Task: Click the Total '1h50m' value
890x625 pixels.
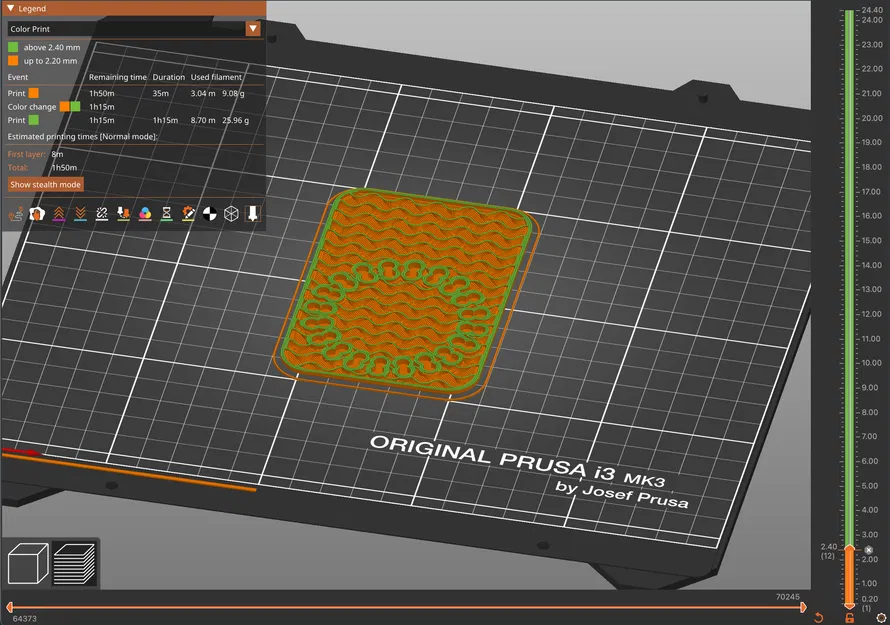Action: (x=64, y=168)
